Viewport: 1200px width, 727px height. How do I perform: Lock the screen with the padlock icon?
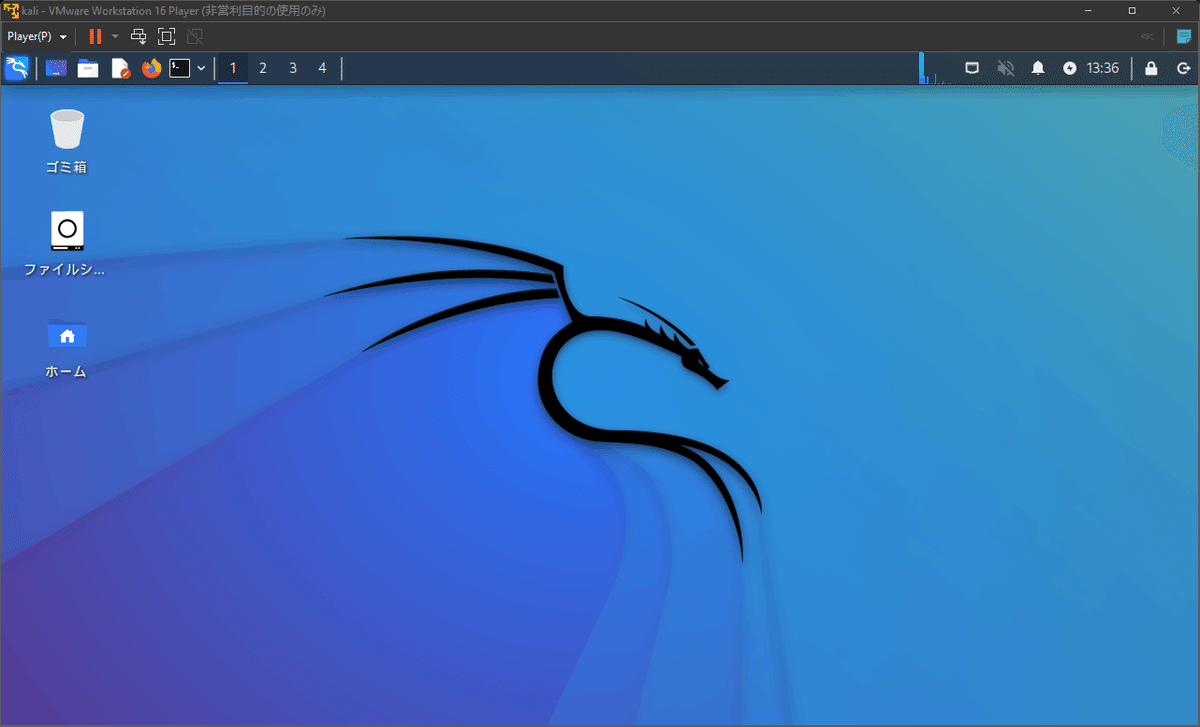click(x=1151, y=68)
